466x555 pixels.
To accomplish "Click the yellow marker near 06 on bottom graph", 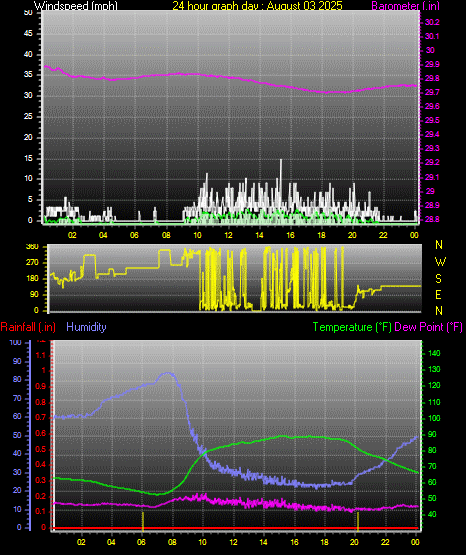I will coord(143,521).
